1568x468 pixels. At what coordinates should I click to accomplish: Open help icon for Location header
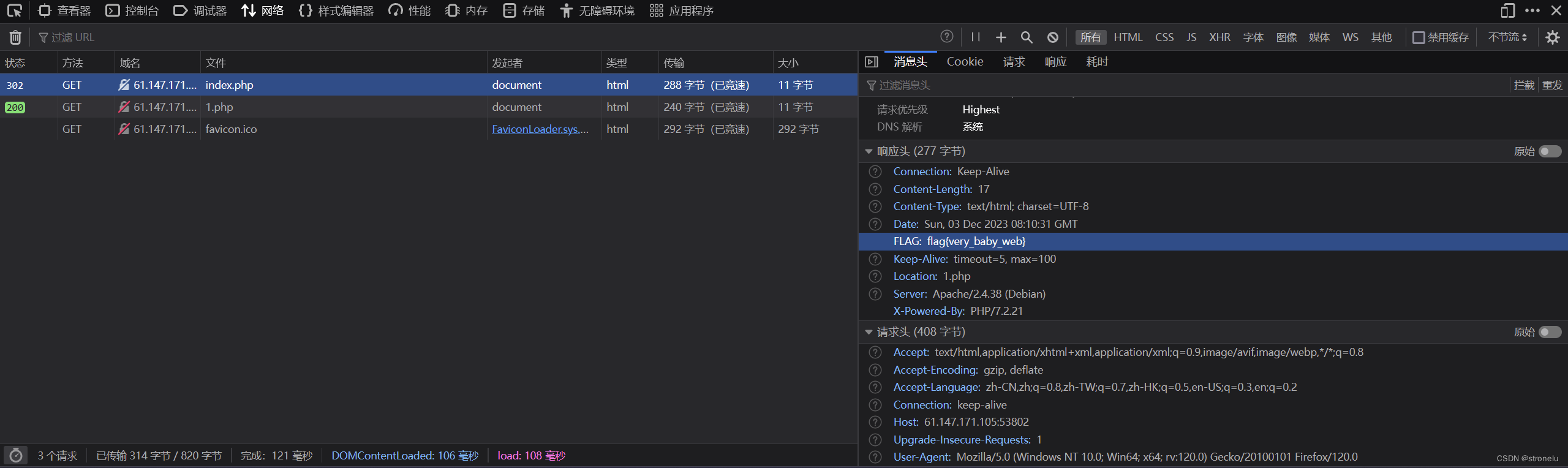coord(875,276)
